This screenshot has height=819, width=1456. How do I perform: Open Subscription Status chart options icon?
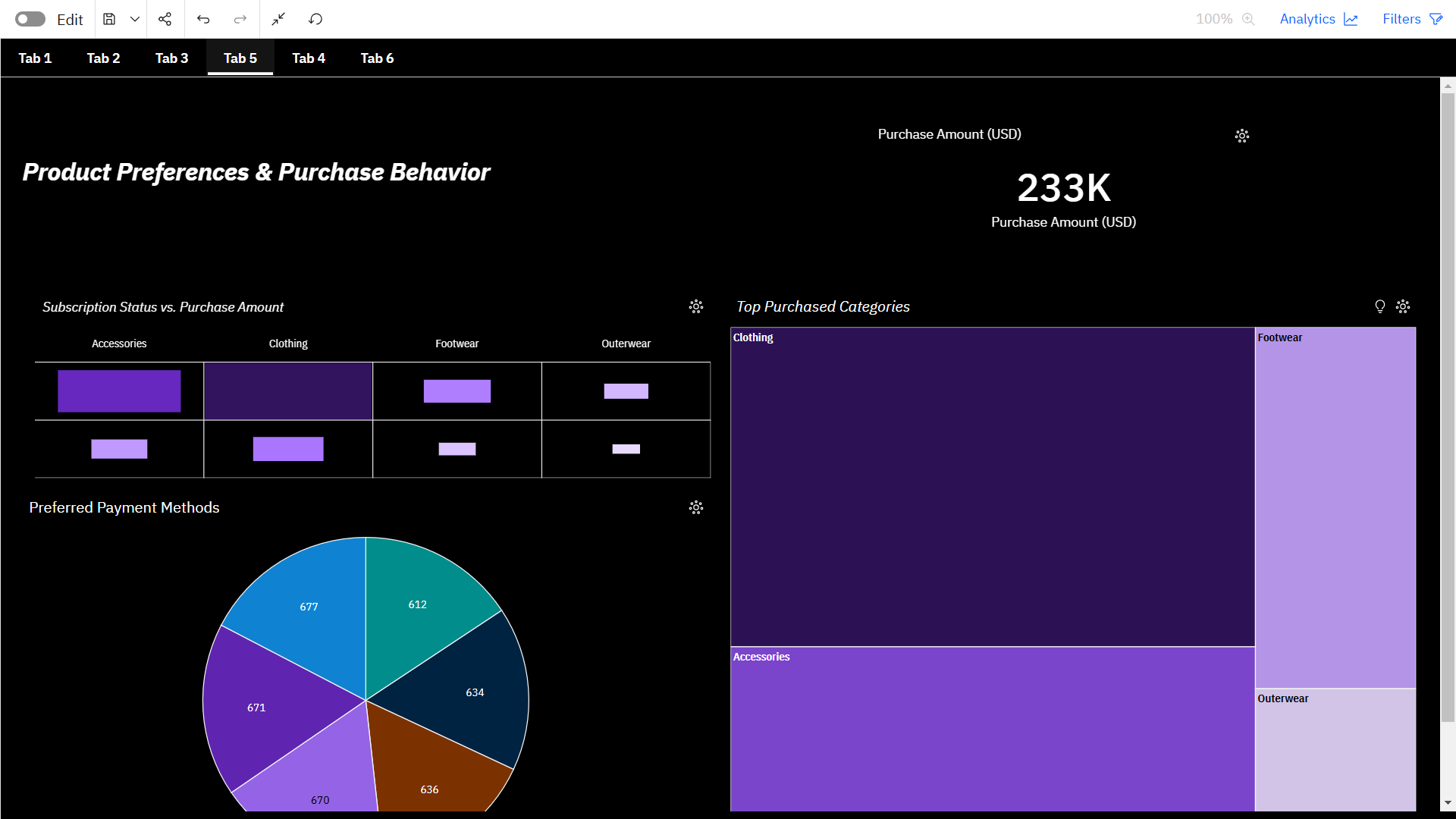tap(695, 306)
